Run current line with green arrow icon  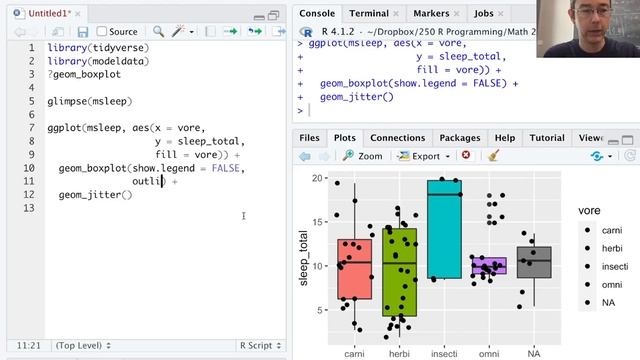231,31
